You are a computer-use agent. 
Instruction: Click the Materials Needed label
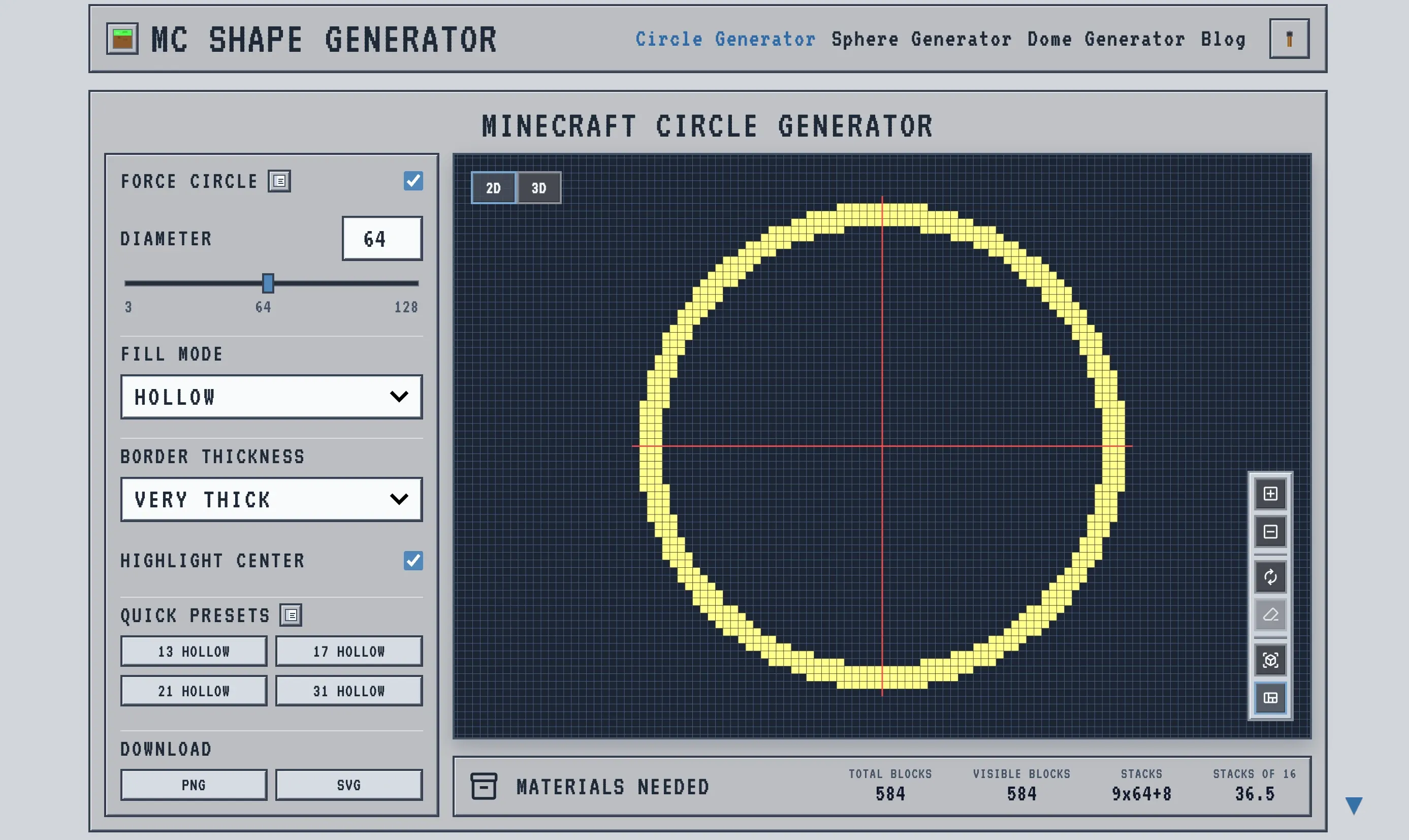613,787
